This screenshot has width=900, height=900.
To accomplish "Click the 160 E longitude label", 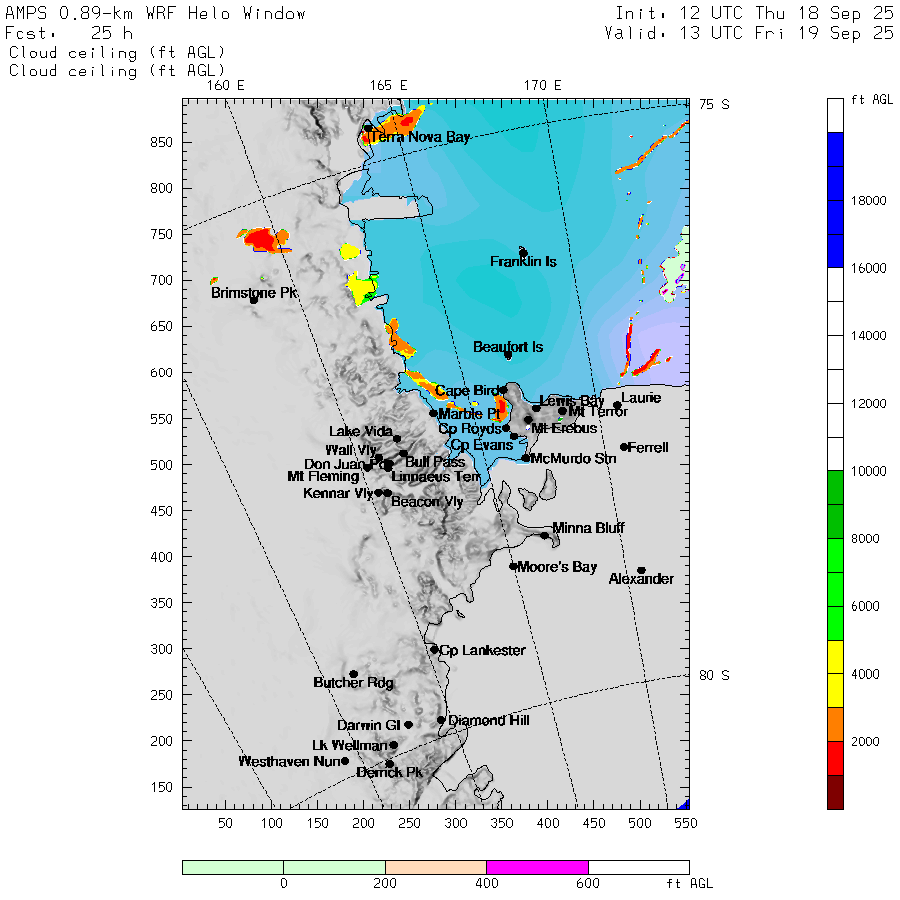I will [x=226, y=86].
